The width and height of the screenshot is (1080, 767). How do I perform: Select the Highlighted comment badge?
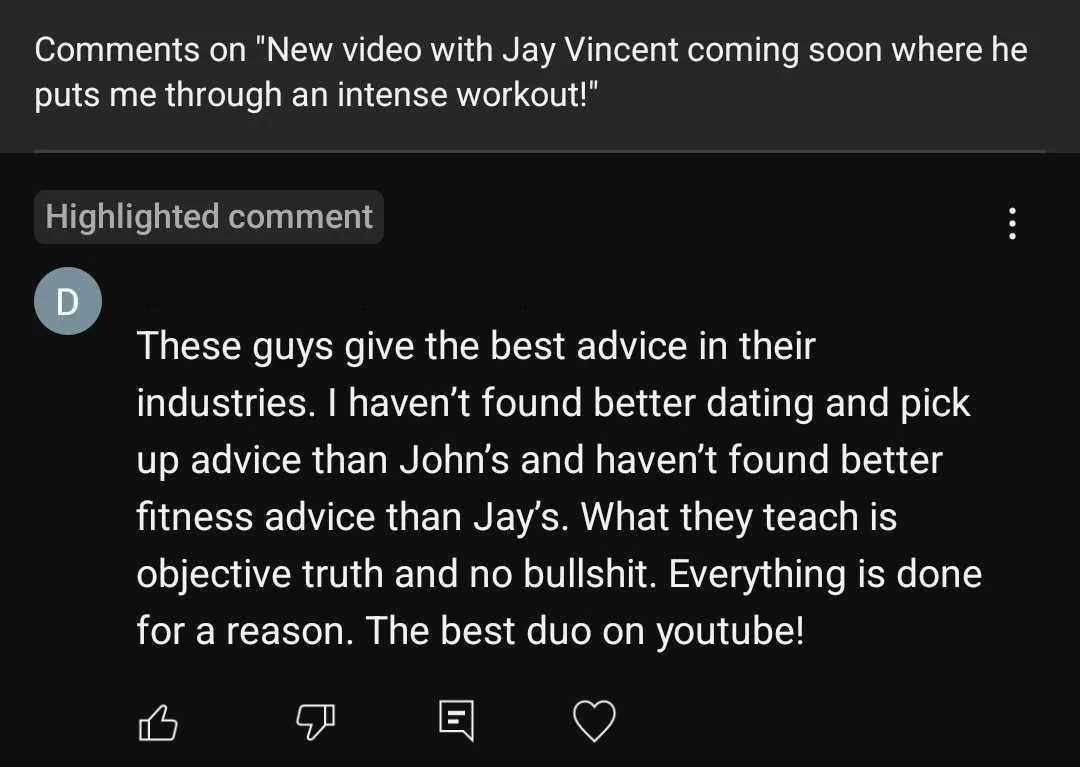pyautogui.click(x=209, y=217)
